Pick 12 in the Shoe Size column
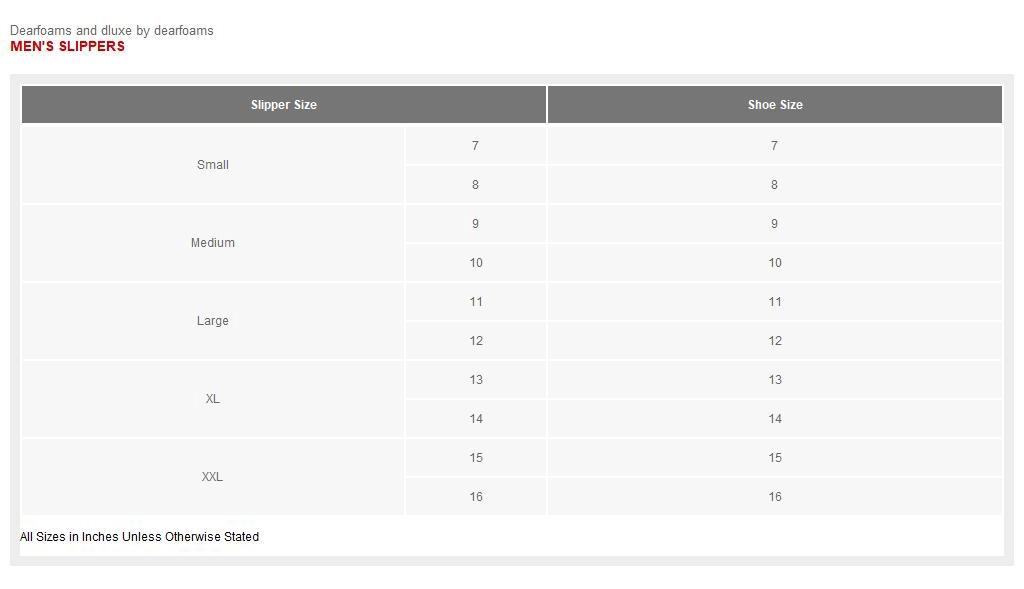The width and height of the screenshot is (1024, 589). point(775,341)
